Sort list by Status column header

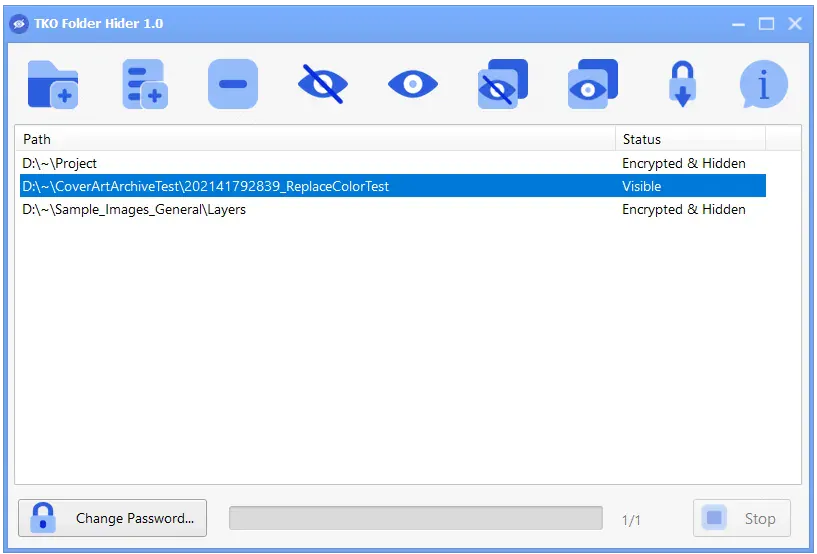690,139
